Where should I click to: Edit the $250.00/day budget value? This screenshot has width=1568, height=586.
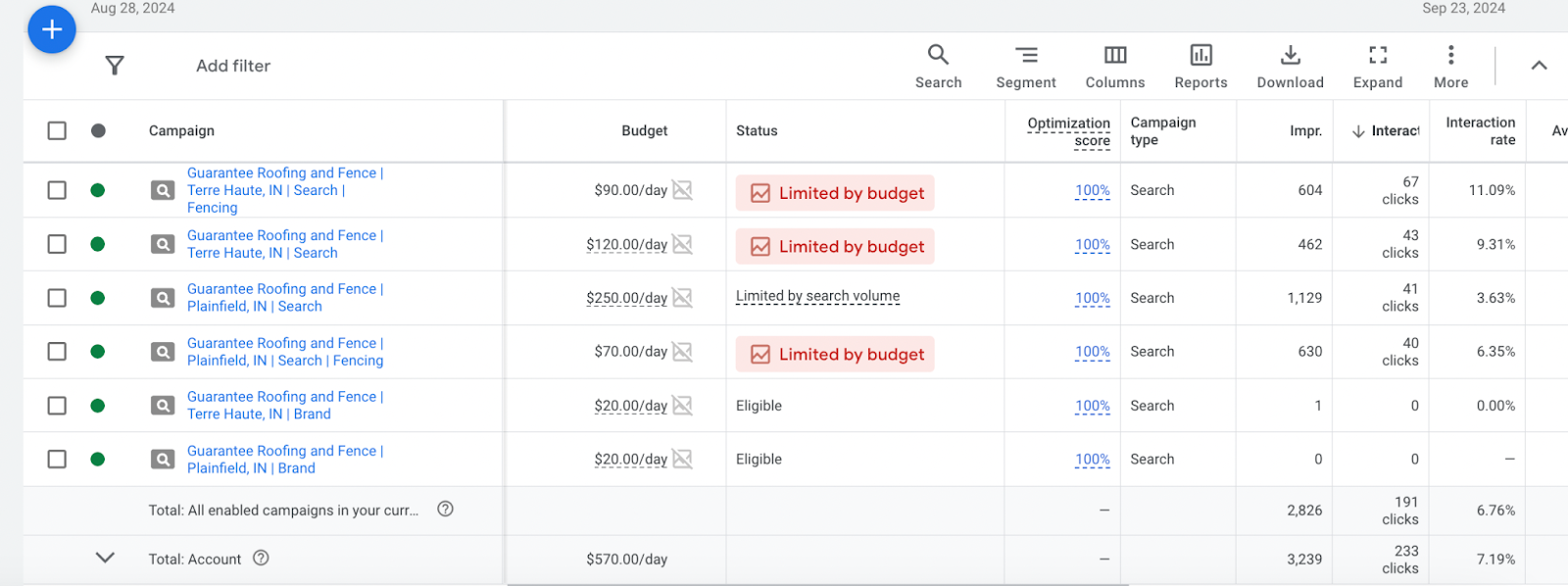[626, 298]
